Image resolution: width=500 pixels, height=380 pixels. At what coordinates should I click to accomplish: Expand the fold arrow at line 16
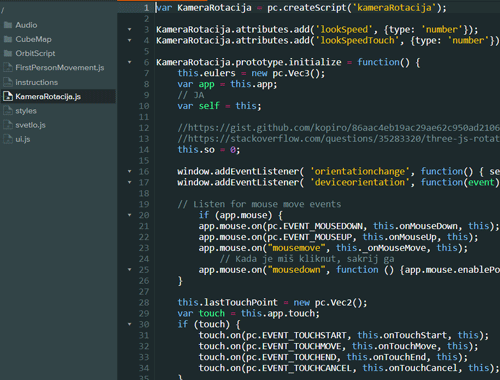(130, 172)
